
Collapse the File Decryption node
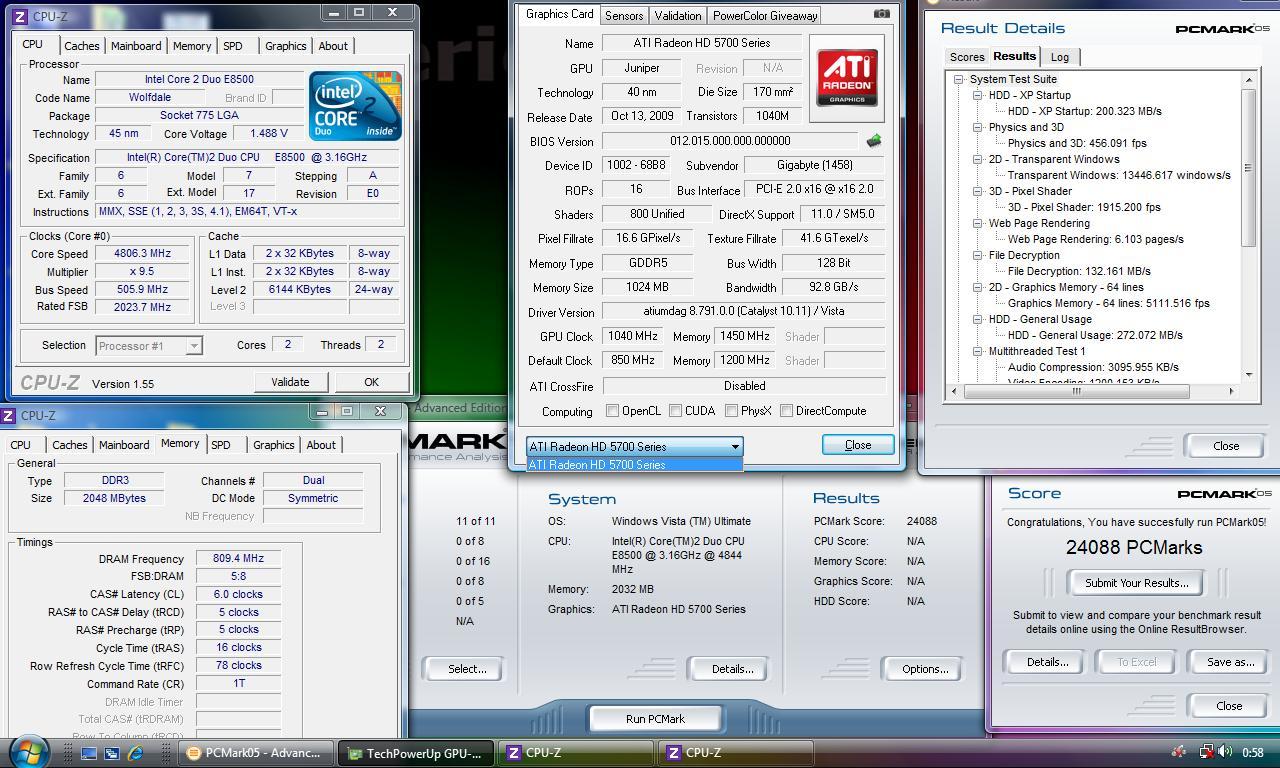[977, 255]
